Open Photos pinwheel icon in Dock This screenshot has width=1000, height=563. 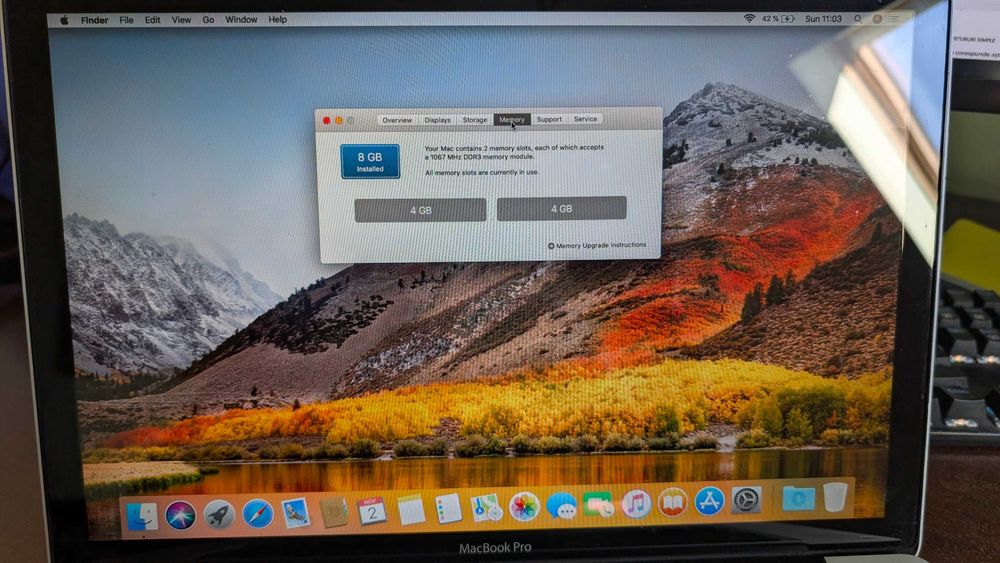click(524, 507)
